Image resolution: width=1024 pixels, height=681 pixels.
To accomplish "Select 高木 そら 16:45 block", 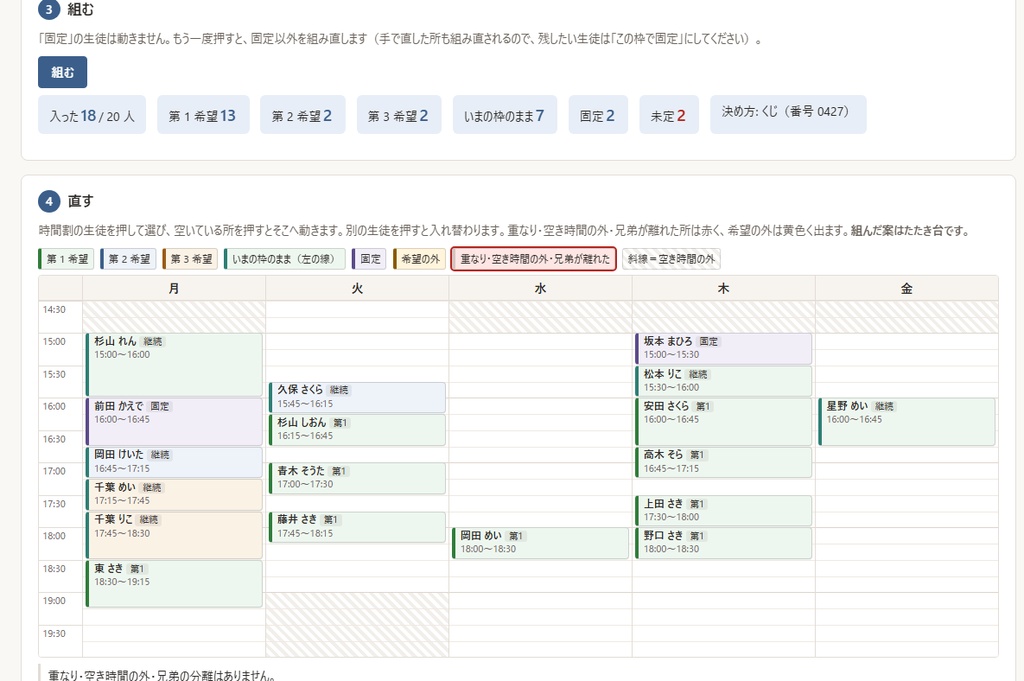I will click(x=724, y=462).
